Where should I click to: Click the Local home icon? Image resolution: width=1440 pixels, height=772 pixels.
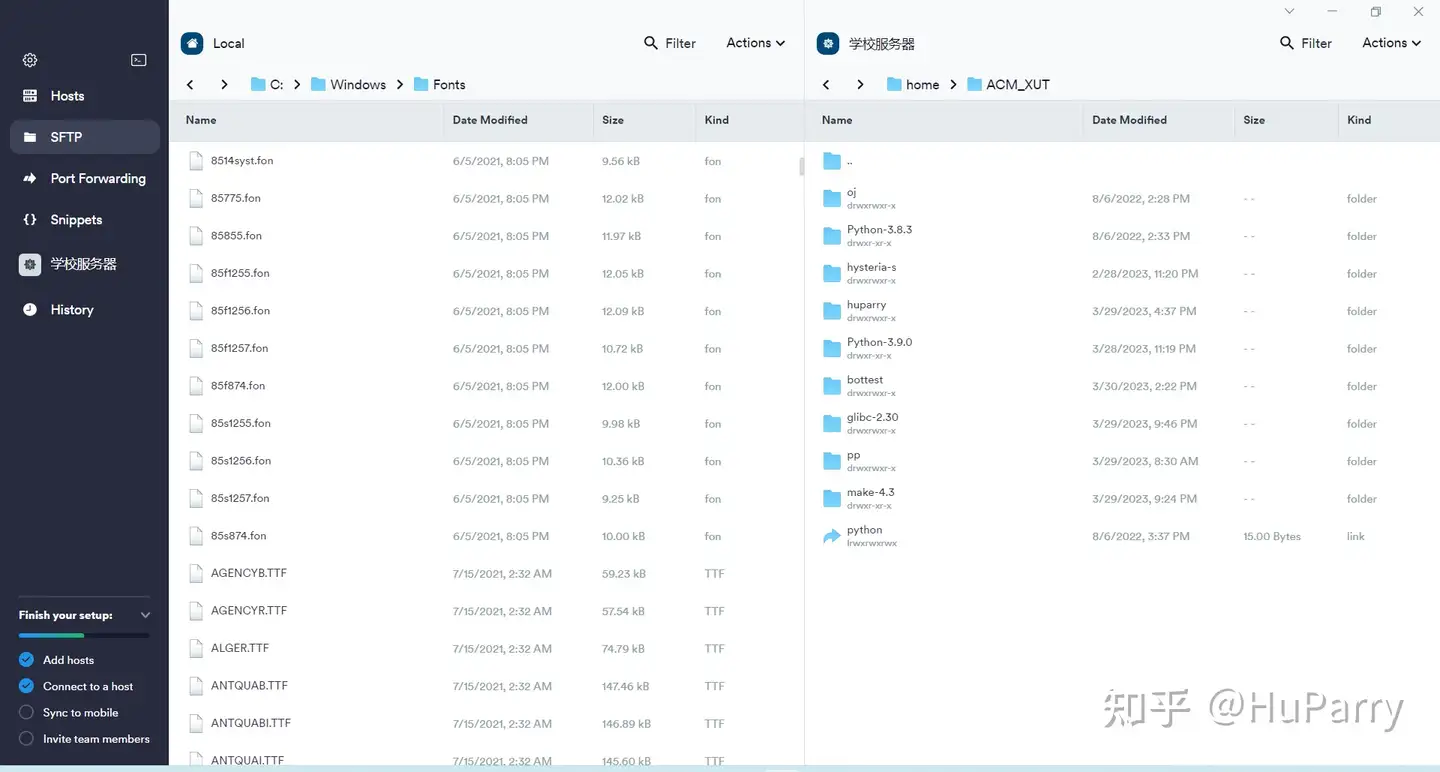click(x=192, y=43)
